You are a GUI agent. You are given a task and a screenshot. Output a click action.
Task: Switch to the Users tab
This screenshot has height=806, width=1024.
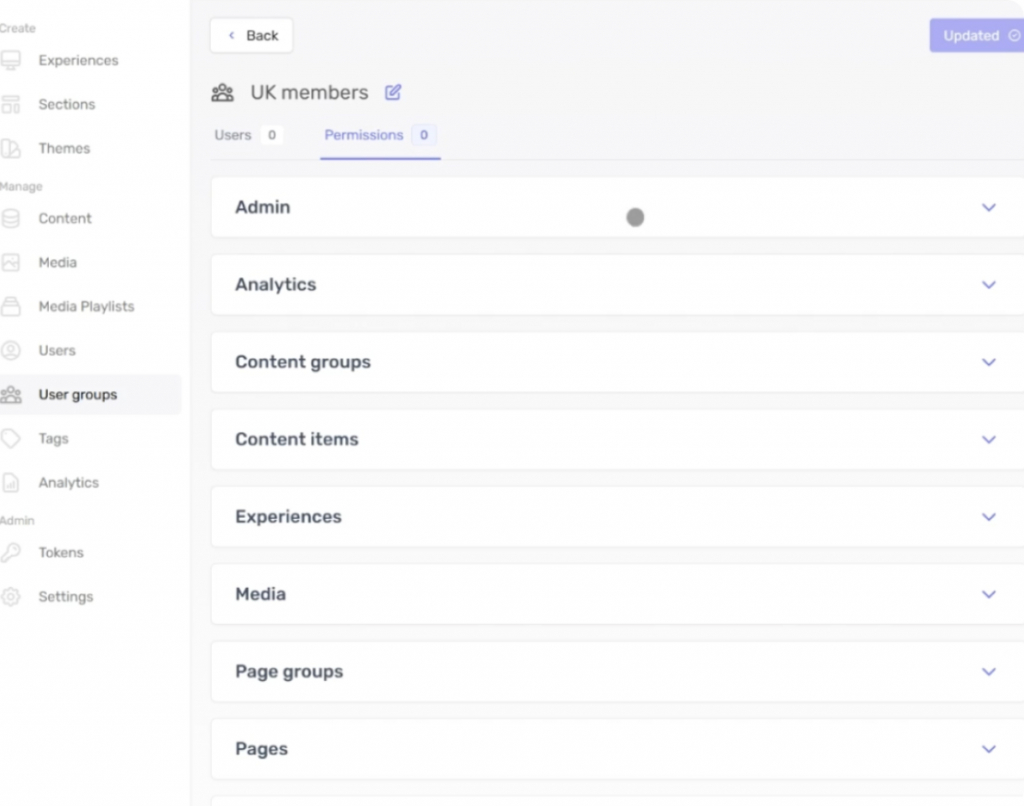[234, 135]
